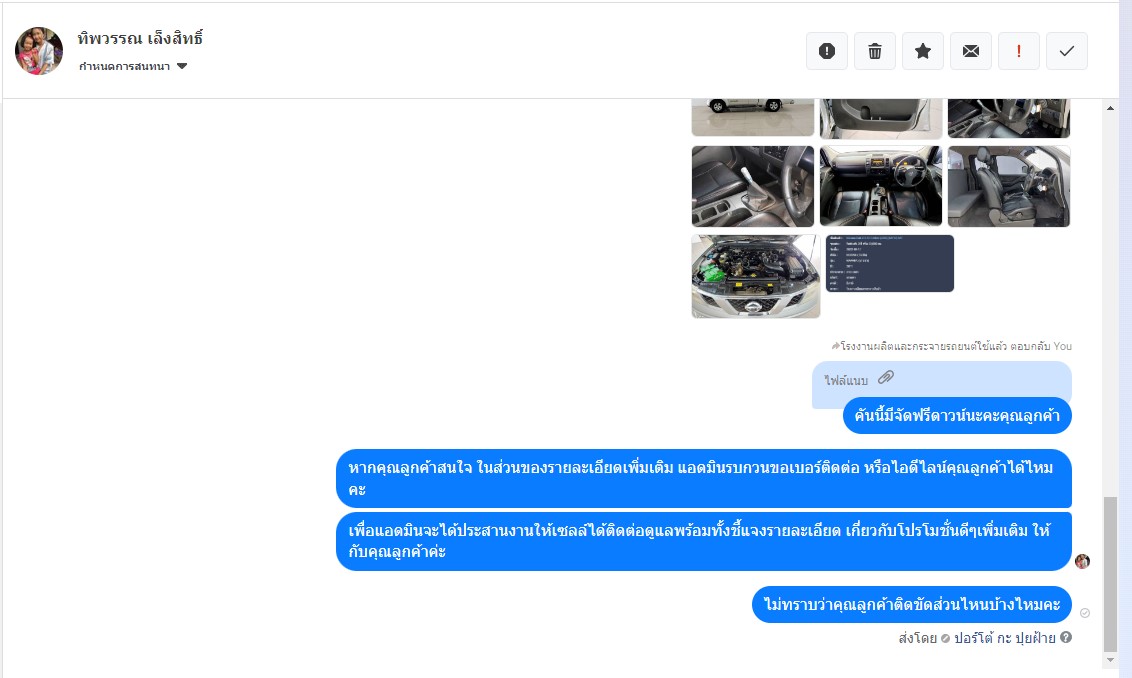This screenshot has width=1132, height=678.
Task: Flag the conversation with the red exclamation icon
Action: [1019, 51]
